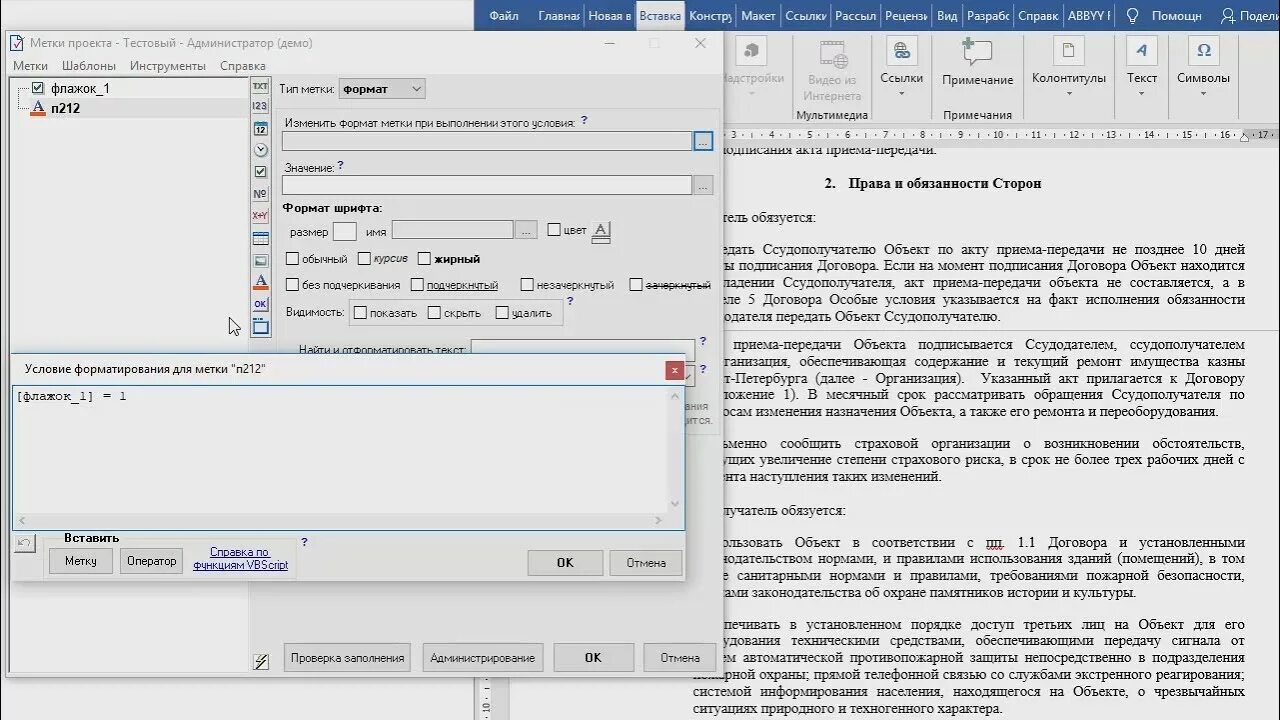Enable the обычный font checkbox

tap(292, 259)
